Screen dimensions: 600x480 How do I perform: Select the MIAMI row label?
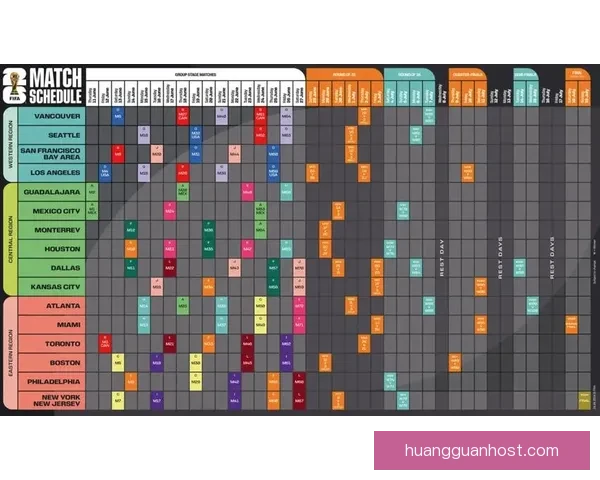pyautogui.click(x=52, y=325)
